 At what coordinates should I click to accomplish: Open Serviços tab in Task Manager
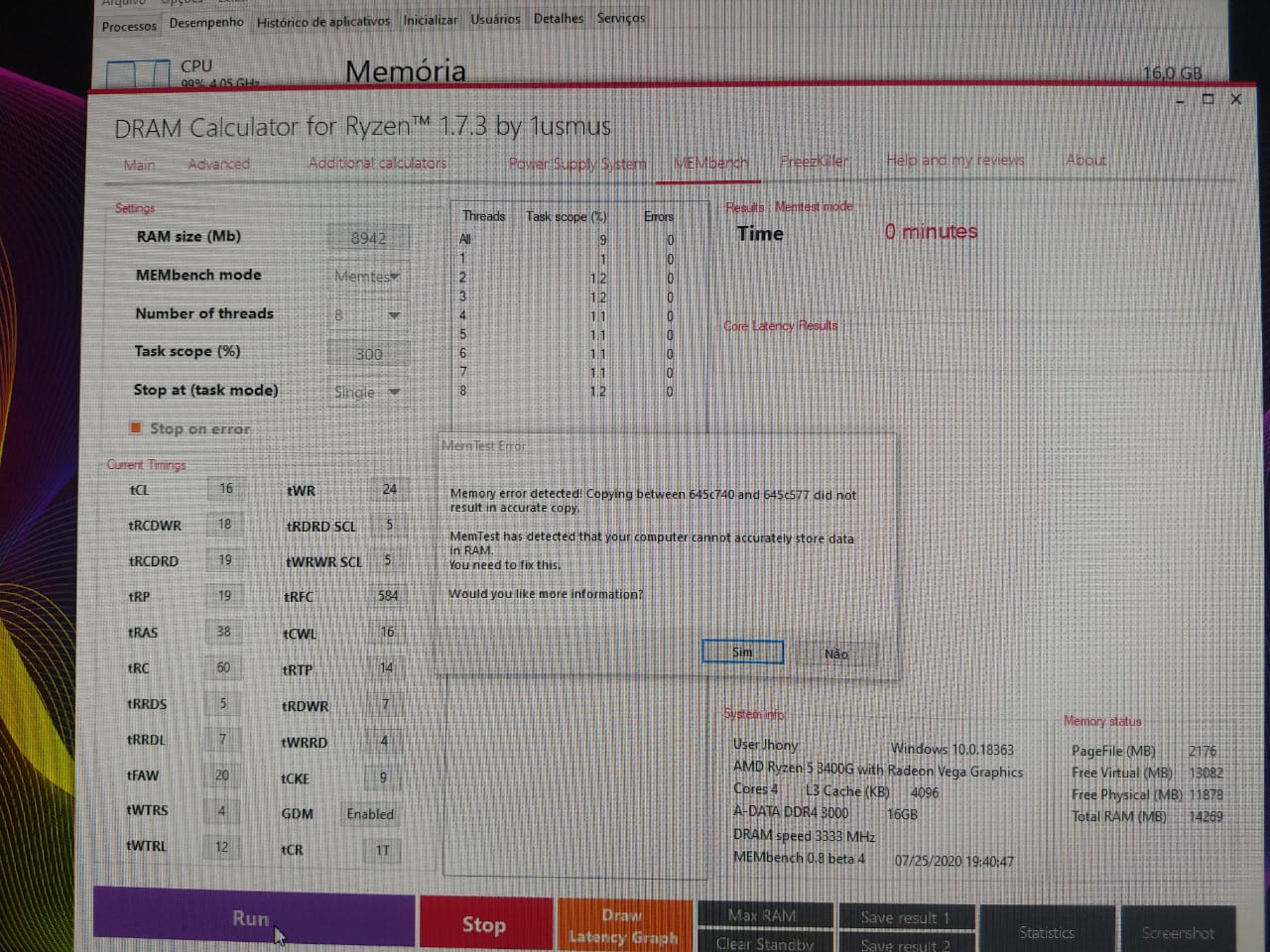click(x=621, y=18)
